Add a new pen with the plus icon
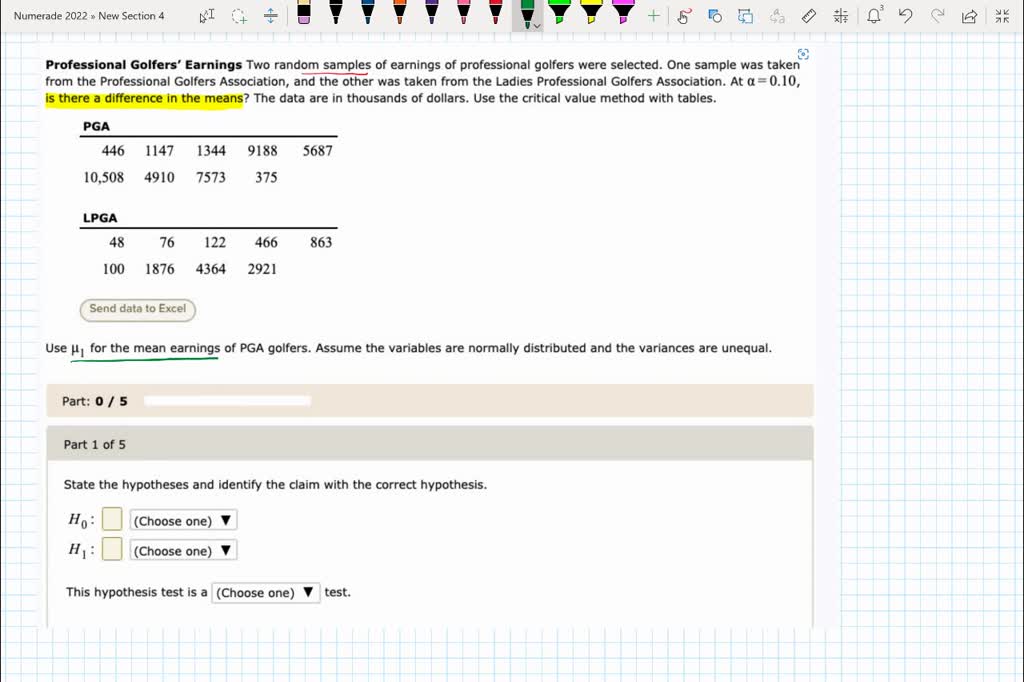Image resolution: width=1024 pixels, height=682 pixels. [655, 16]
